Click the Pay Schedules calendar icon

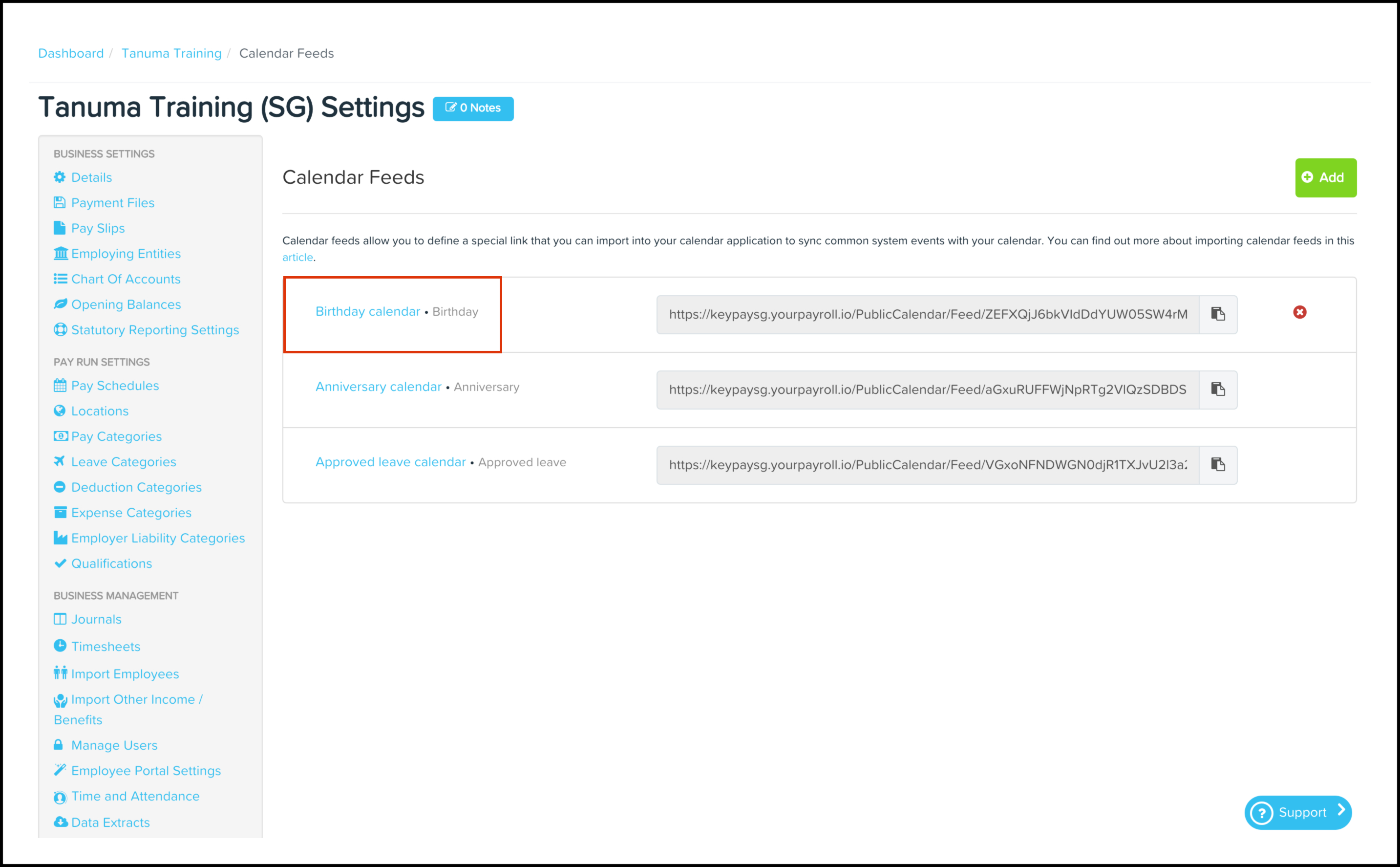[60, 385]
